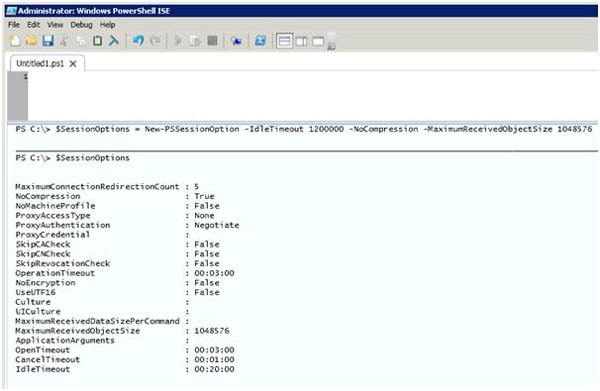Click the Cut scissors icon
The image size is (600, 391).
coord(64,41)
